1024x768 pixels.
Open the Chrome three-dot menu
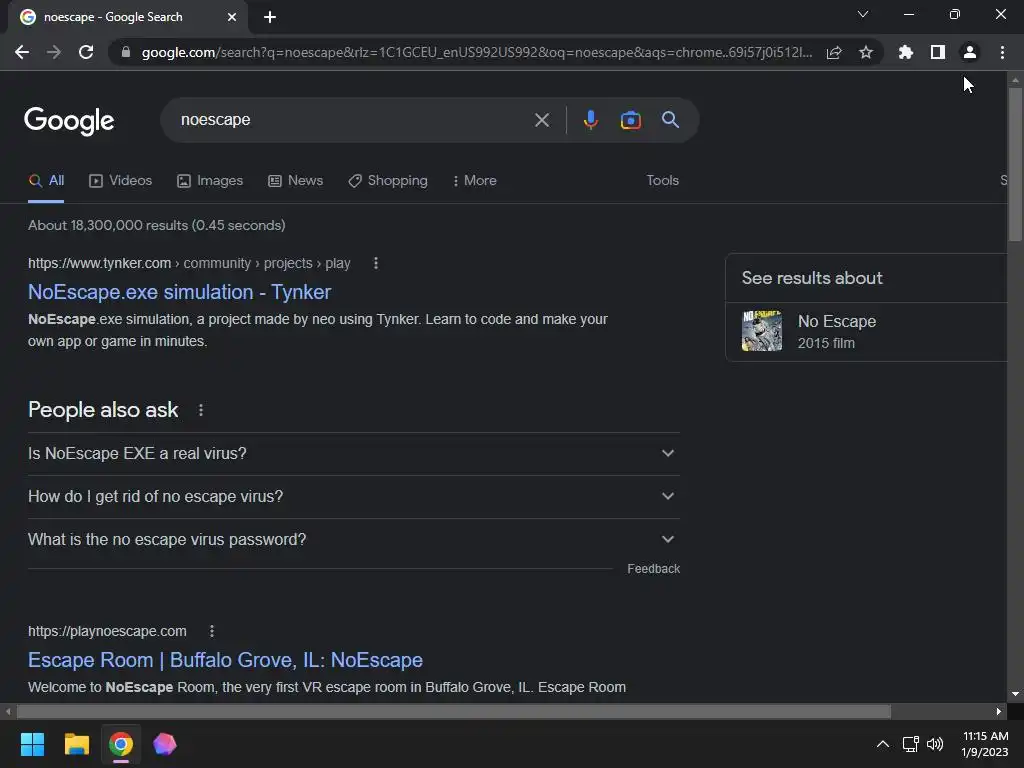tap(1002, 52)
